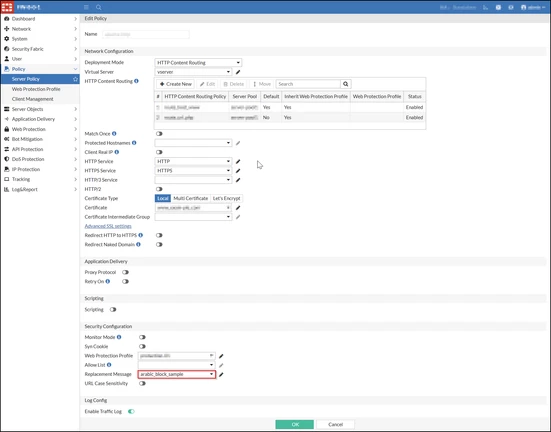Click pencil icon beside Replacement Message
Screen dimensions: 551x432
pos(221,375)
